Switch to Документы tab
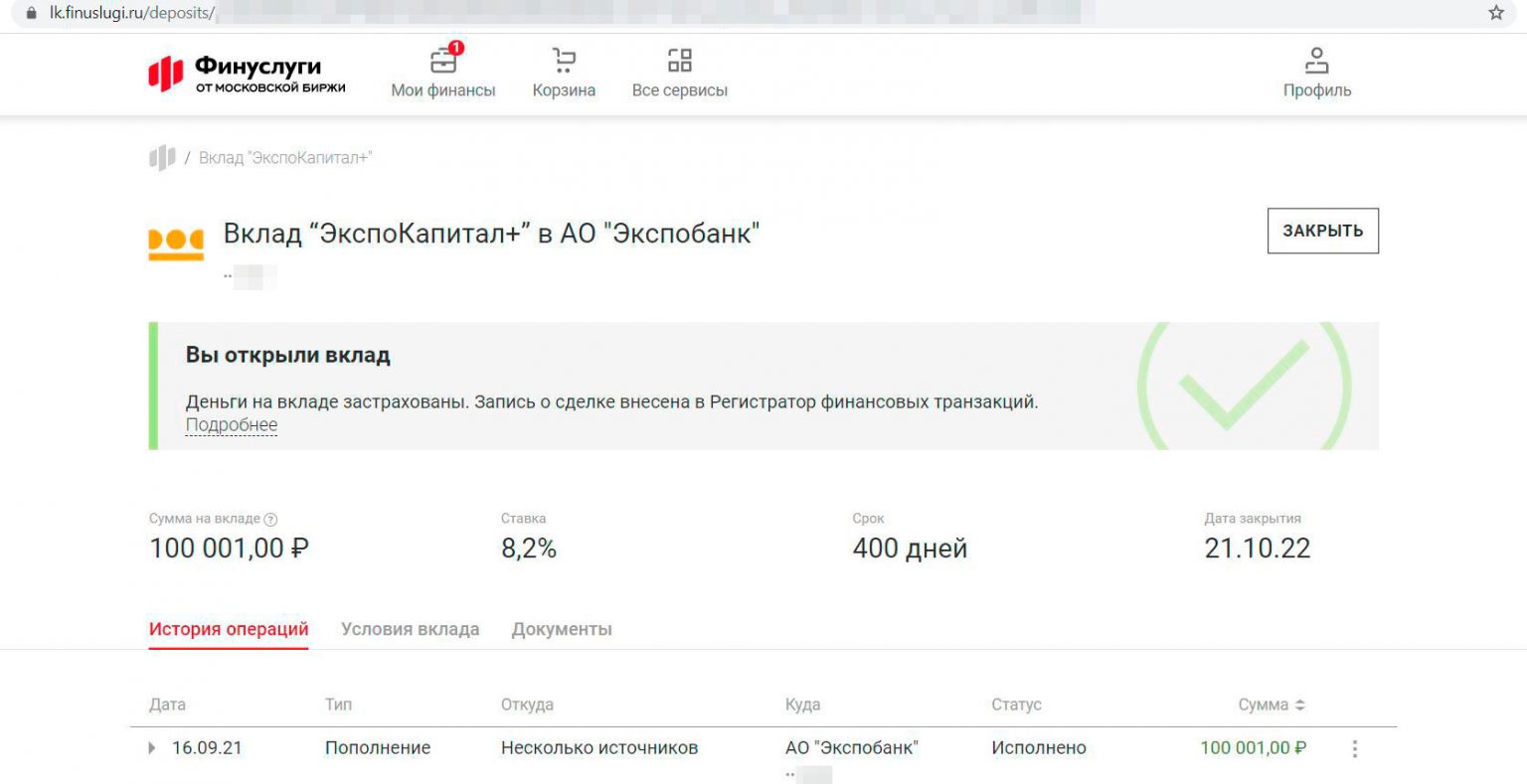1527x784 pixels. [562, 629]
